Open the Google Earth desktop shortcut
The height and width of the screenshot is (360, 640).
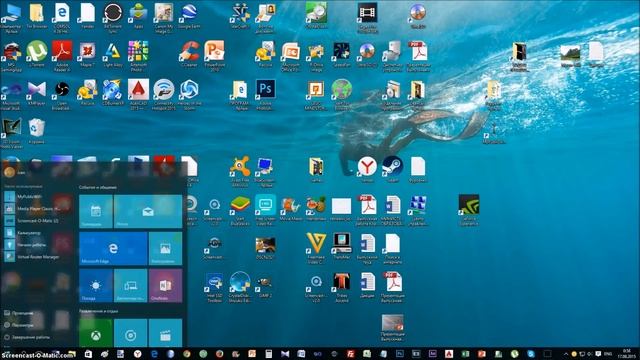tap(189, 16)
